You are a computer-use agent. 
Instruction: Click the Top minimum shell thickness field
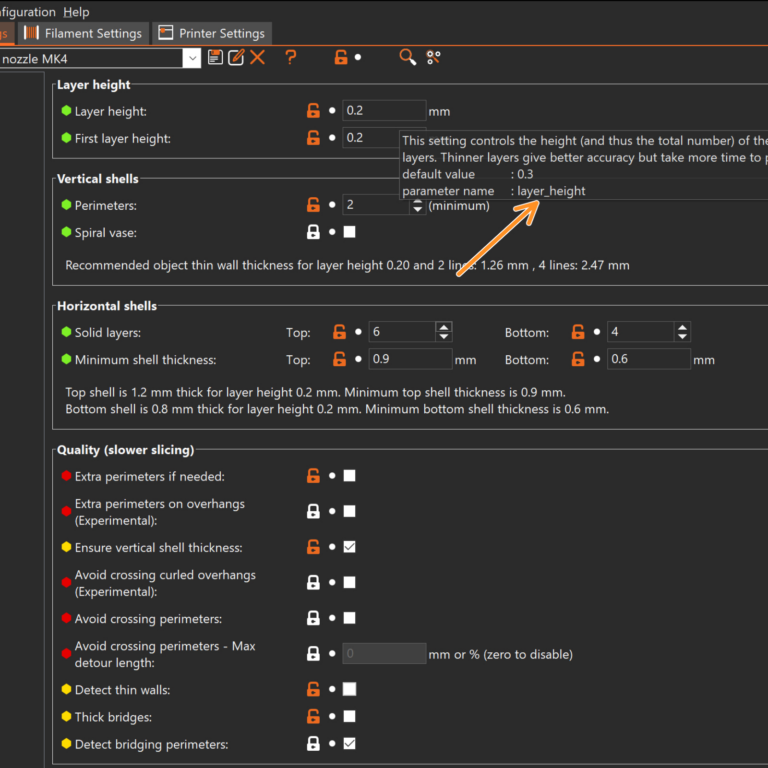tap(410, 359)
